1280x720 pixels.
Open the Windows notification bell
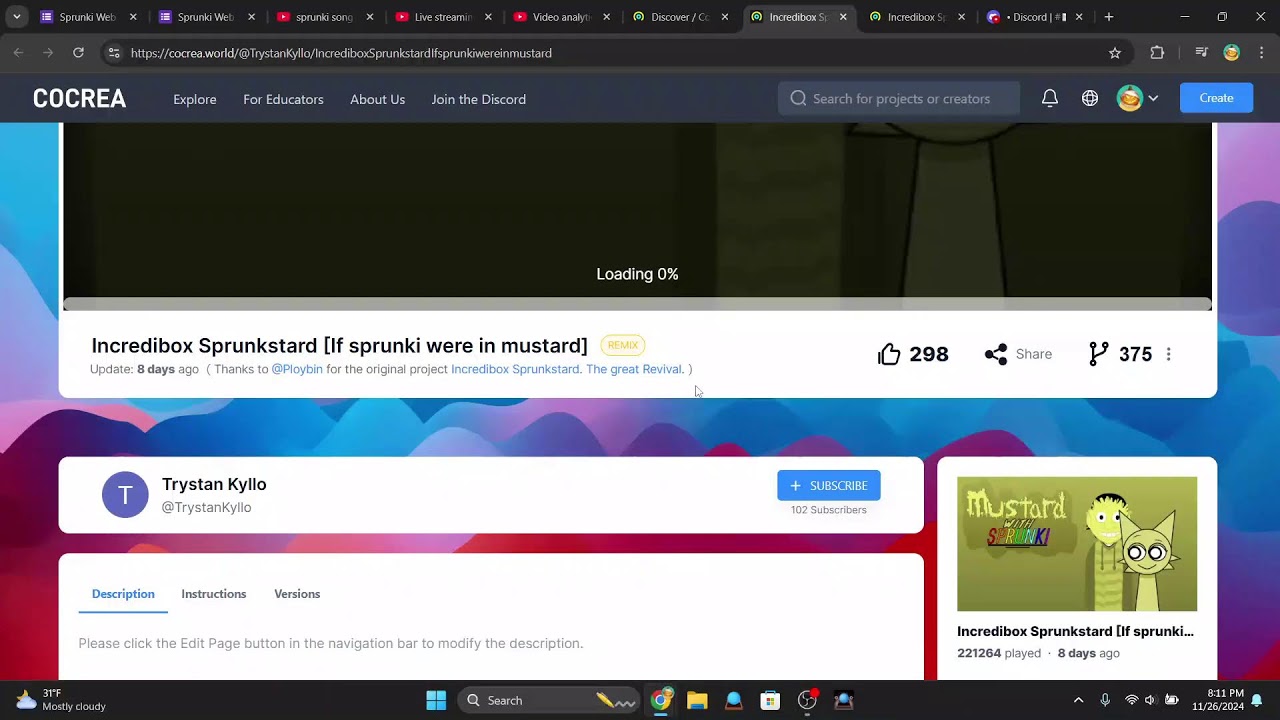tap(1257, 700)
